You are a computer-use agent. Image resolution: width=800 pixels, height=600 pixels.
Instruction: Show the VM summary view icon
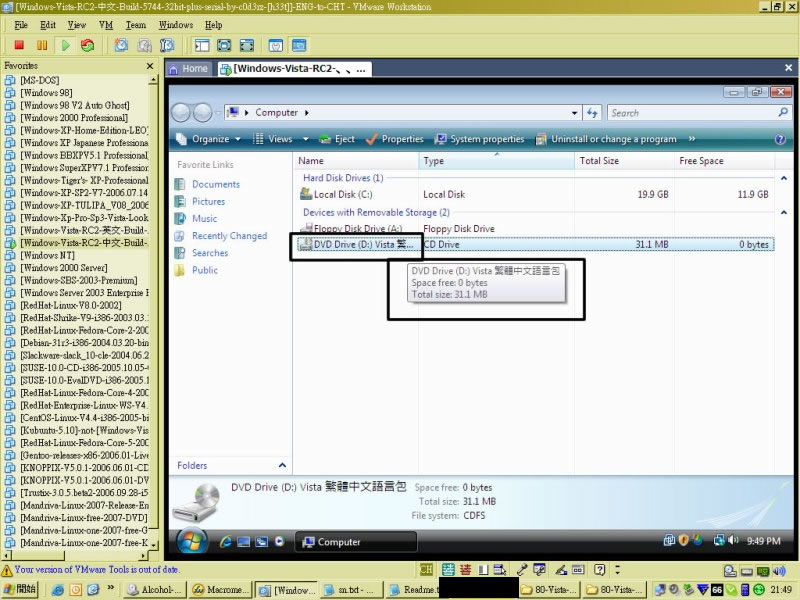276,45
